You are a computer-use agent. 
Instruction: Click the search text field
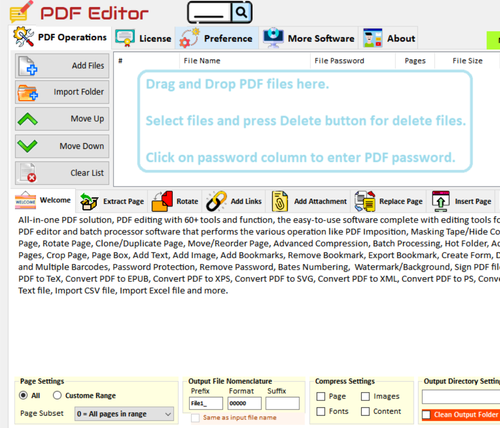tap(209, 12)
